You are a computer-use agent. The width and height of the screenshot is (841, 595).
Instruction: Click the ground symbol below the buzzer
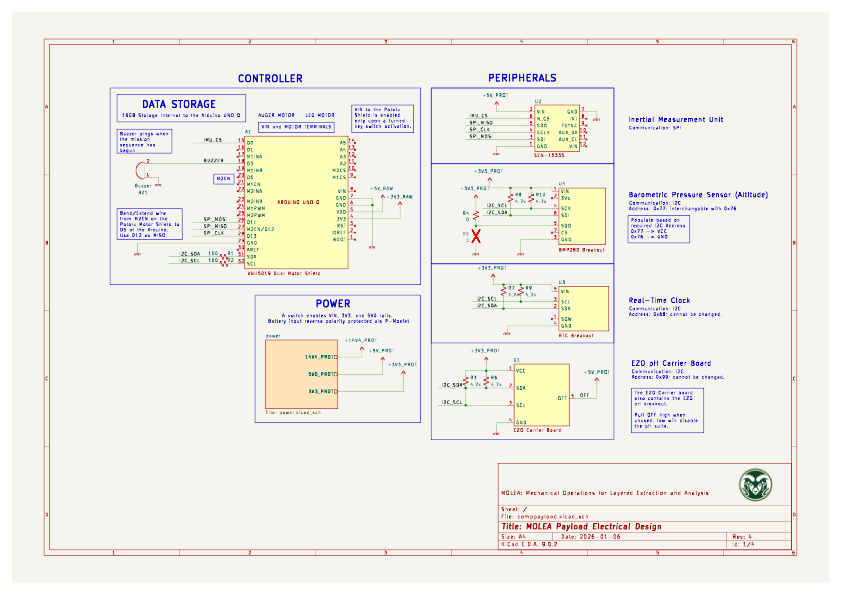[156, 185]
